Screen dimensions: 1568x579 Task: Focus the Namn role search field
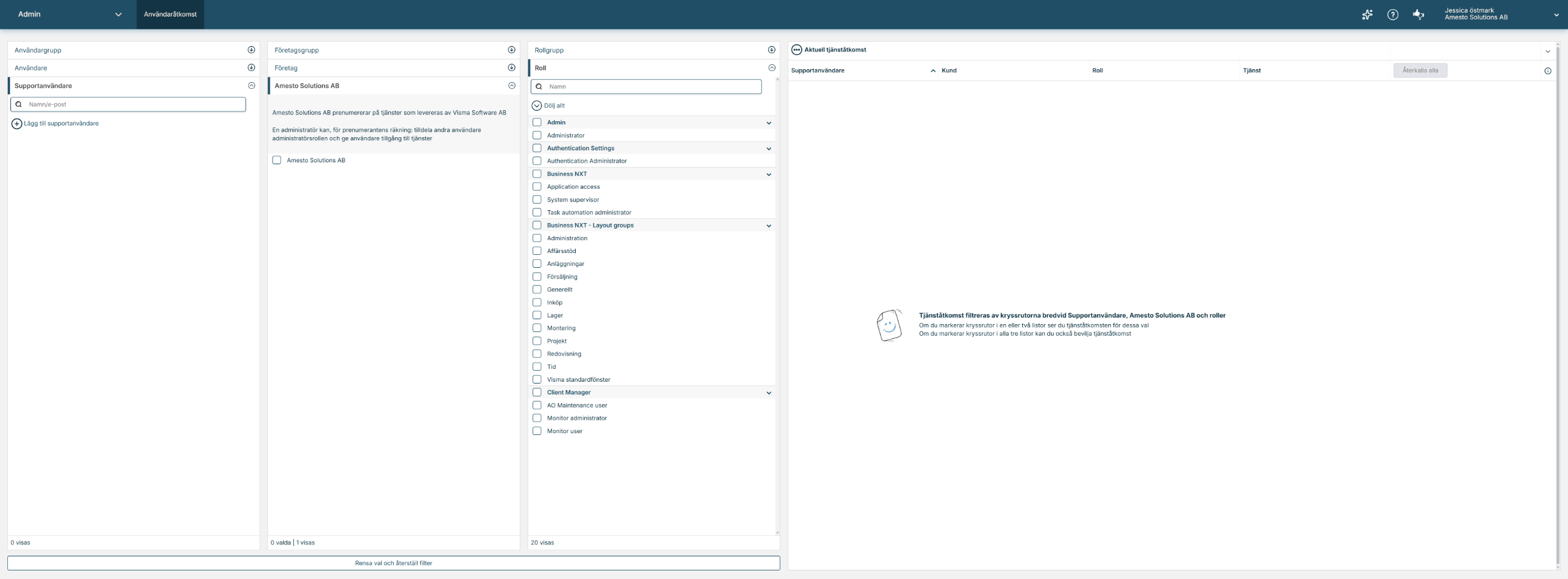pos(646,87)
